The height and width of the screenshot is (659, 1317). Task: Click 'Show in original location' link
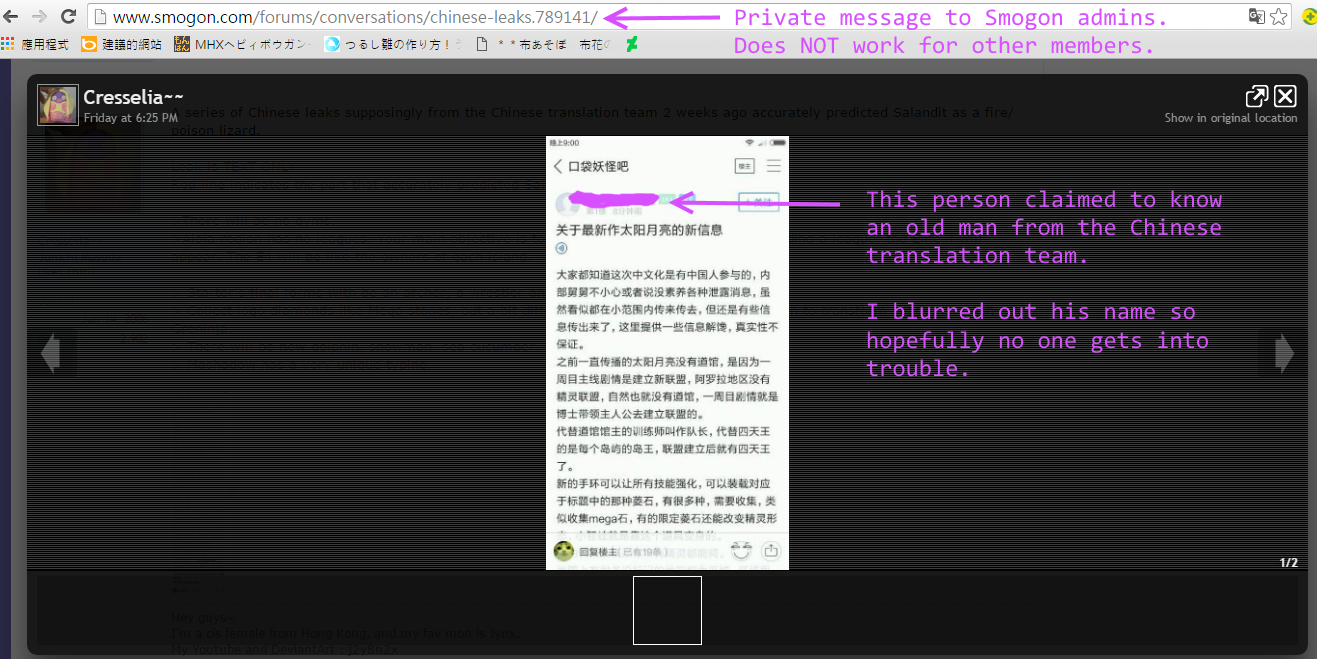pos(1230,118)
